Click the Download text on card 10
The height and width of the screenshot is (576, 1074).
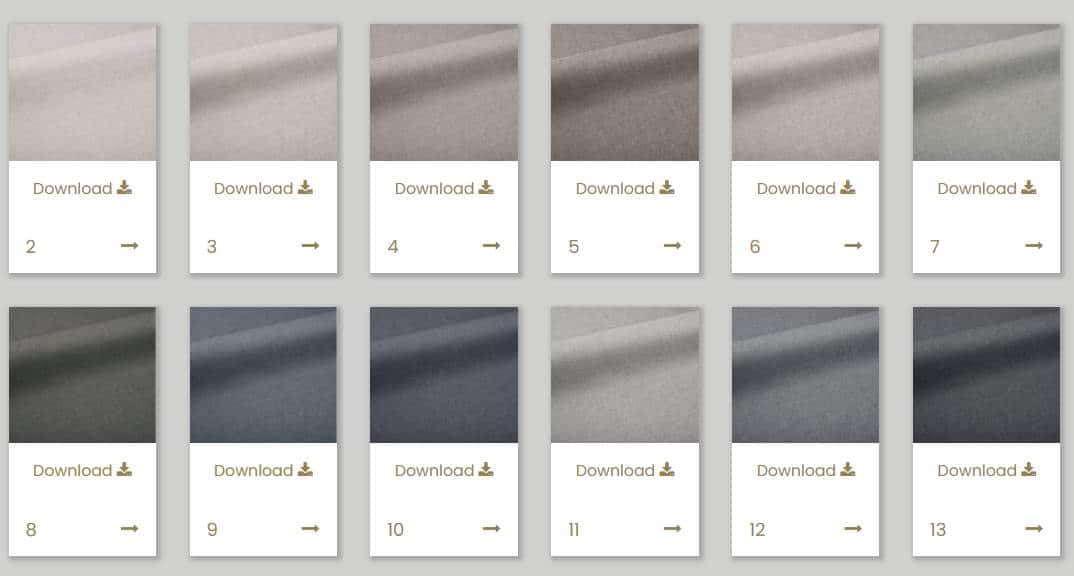(x=434, y=471)
